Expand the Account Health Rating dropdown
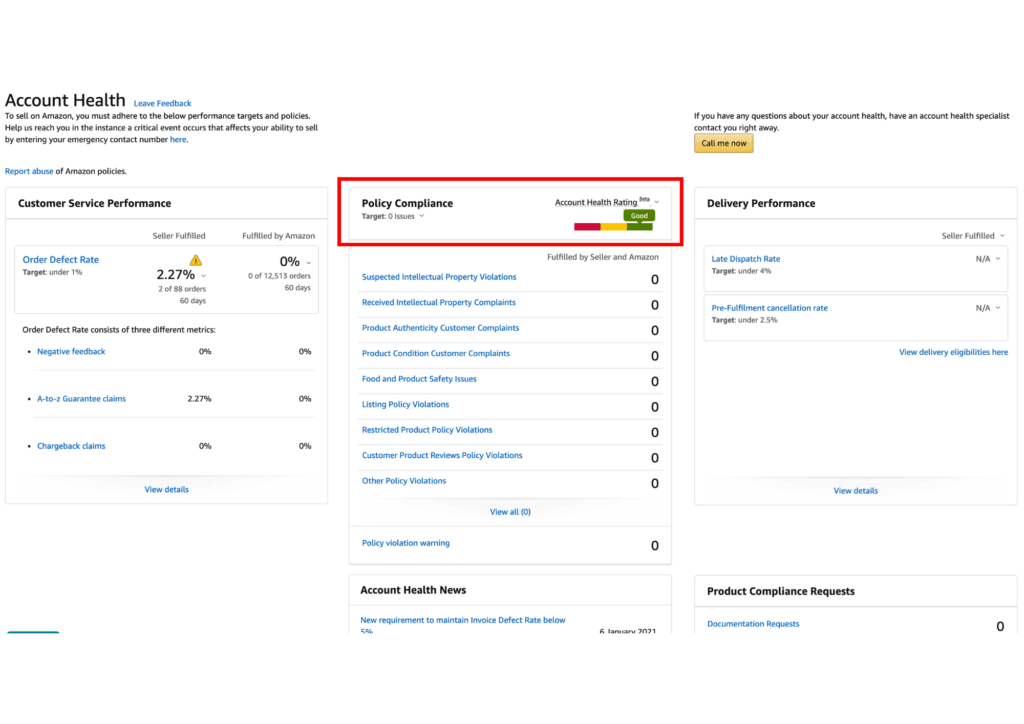The width and height of the screenshot is (1024, 724). 657,201
